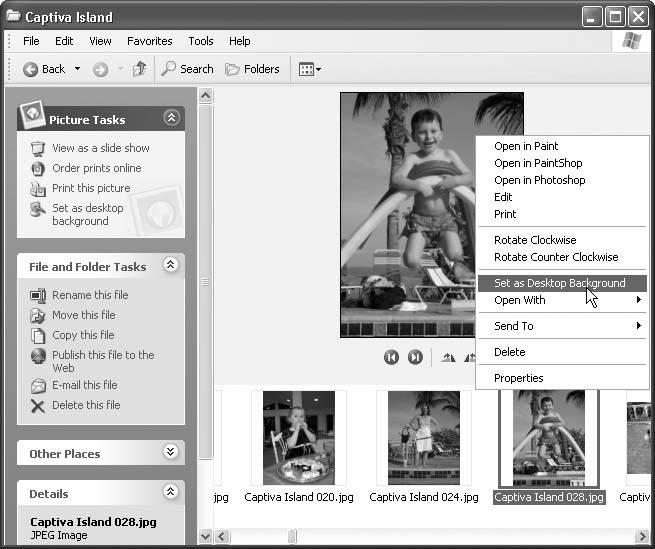The image size is (655, 549).
Task: Open the Search toolbar button
Action: [x=187, y=69]
